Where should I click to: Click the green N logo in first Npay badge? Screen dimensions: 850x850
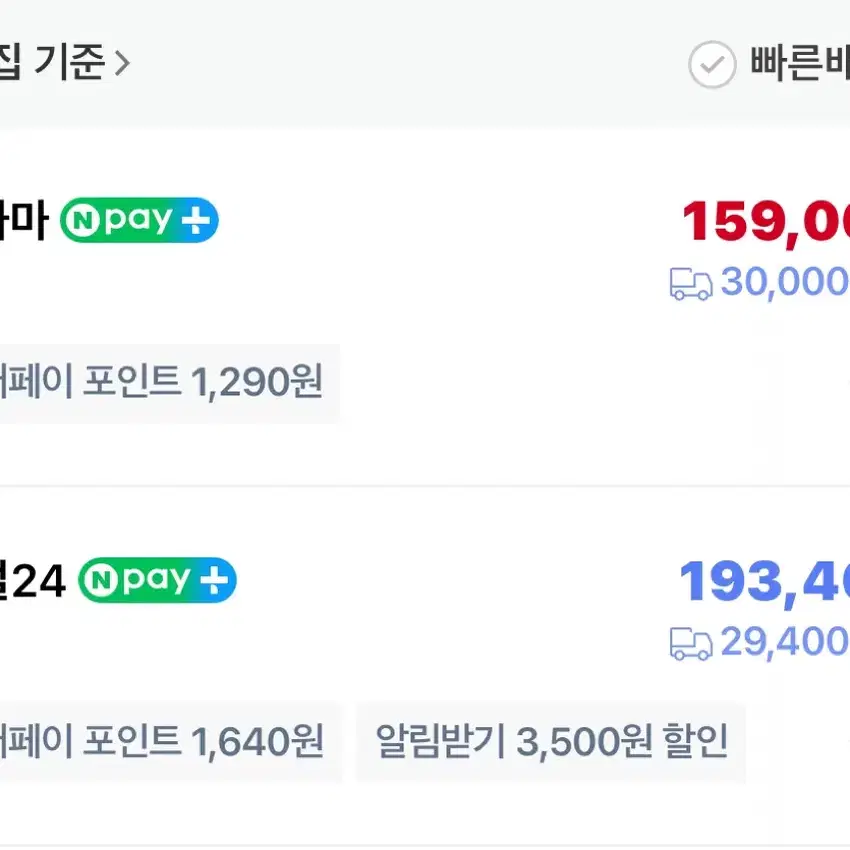tap(83, 220)
